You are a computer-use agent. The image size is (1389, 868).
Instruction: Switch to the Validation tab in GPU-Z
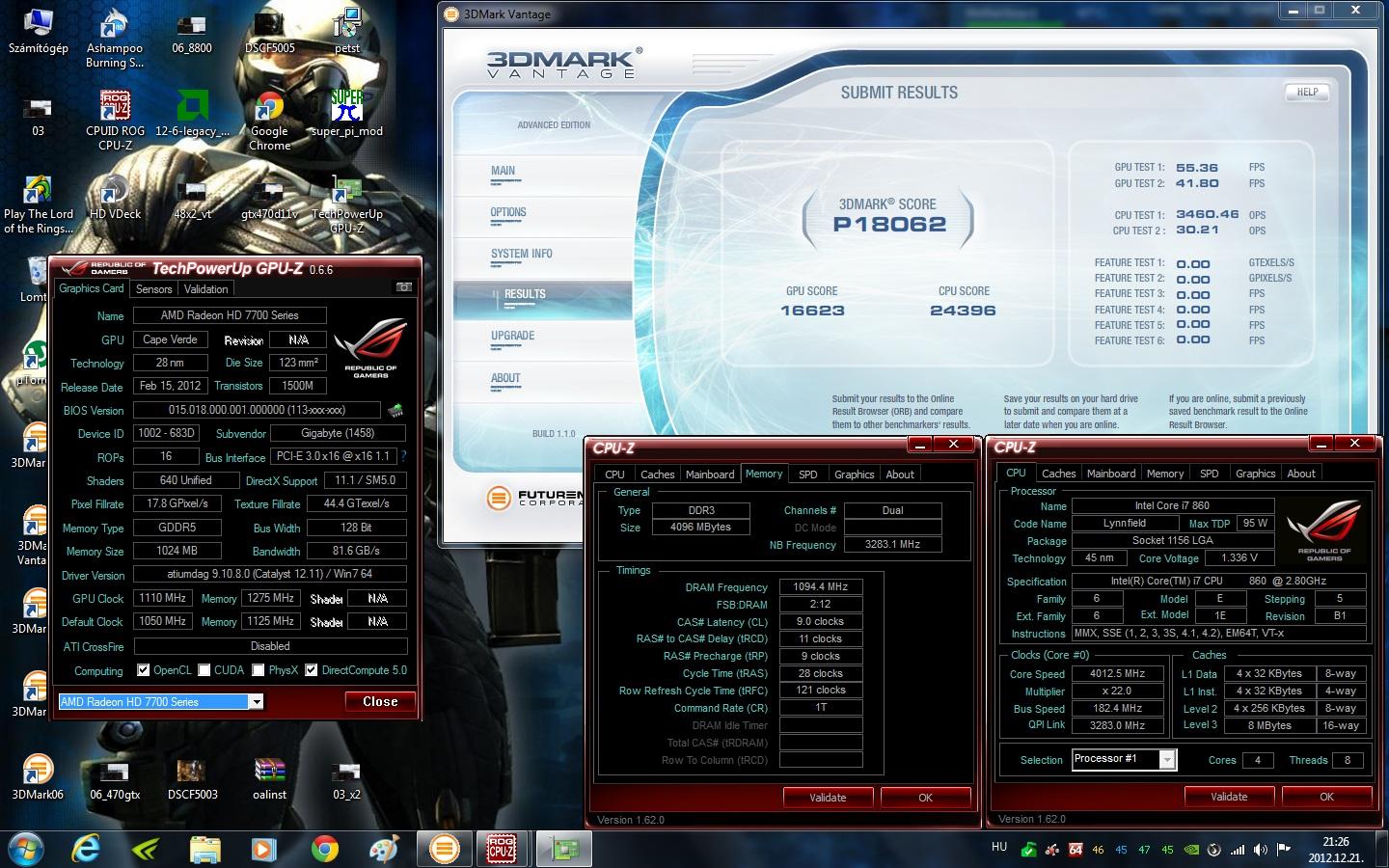click(206, 288)
